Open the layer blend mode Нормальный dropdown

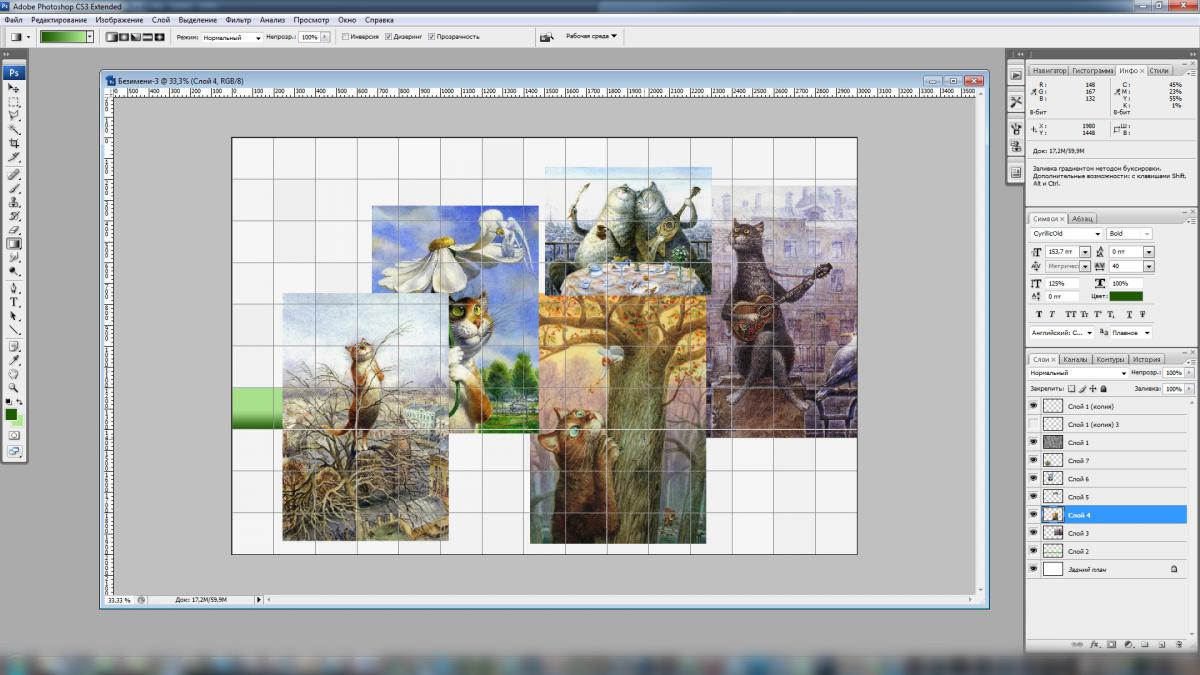(1078, 372)
